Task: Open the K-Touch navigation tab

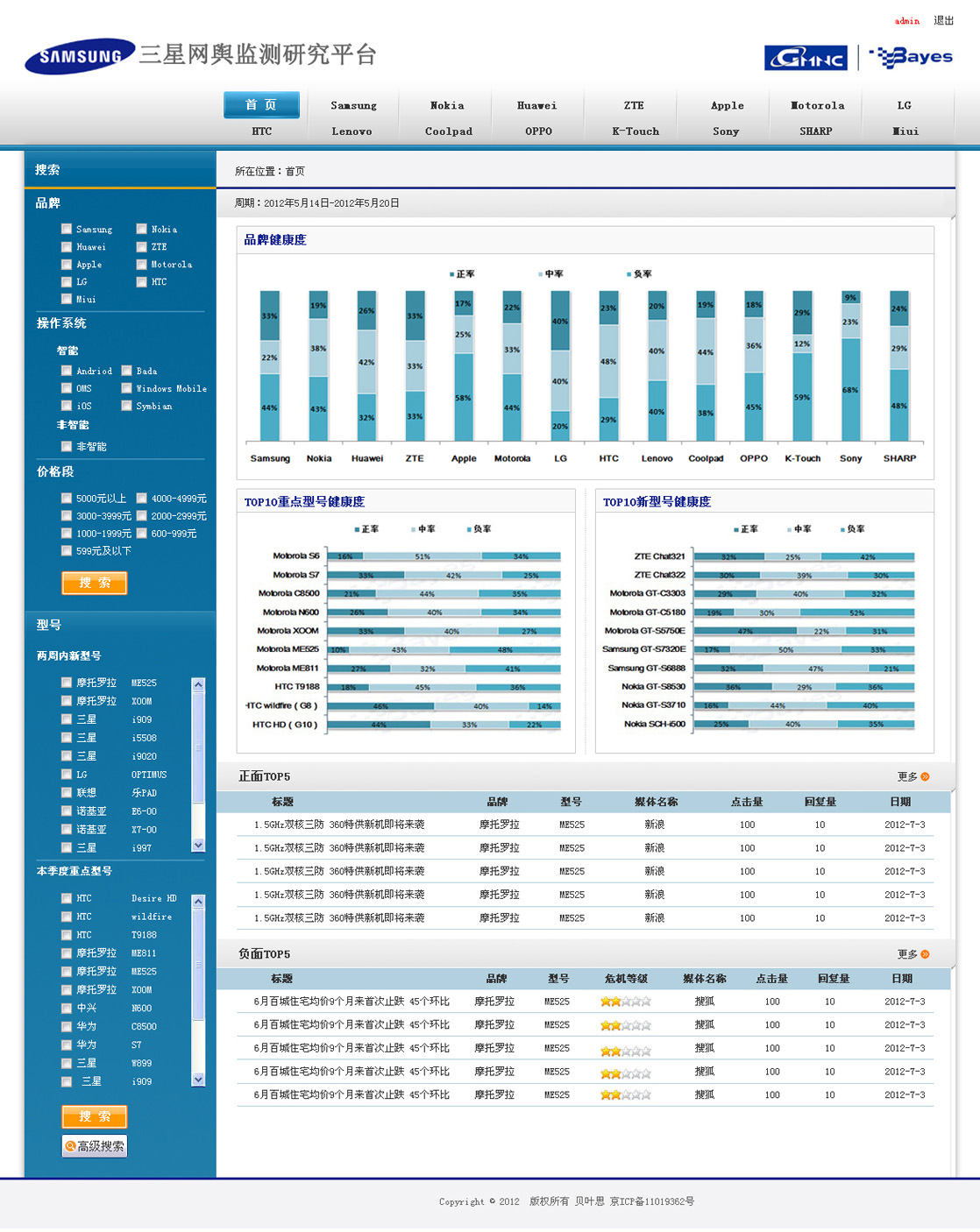Action: [x=636, y=131]
